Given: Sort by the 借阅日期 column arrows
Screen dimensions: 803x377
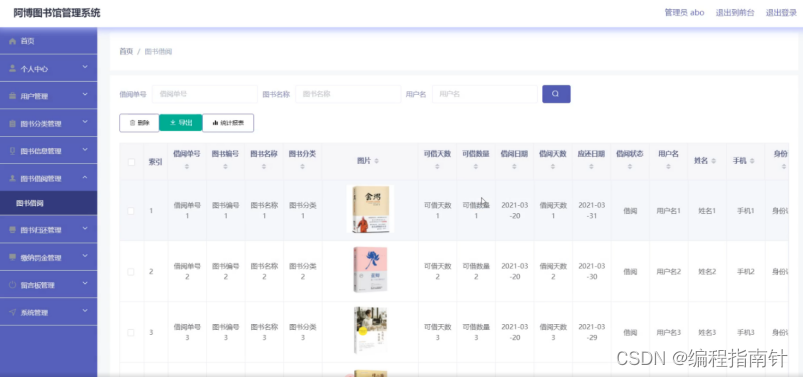Looking at the screenshot, I should tap(514, 166).
